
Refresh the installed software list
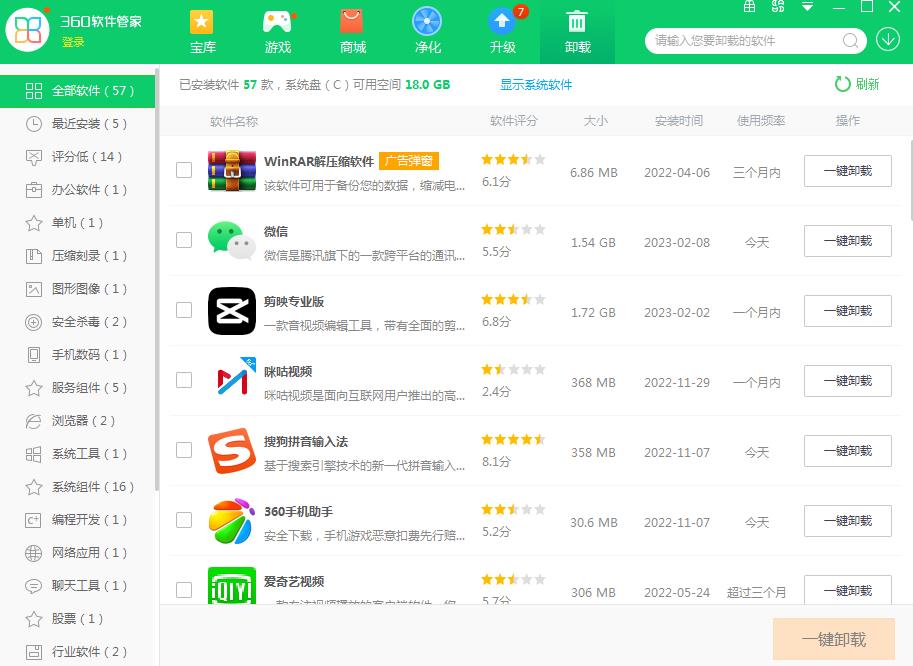857,84
